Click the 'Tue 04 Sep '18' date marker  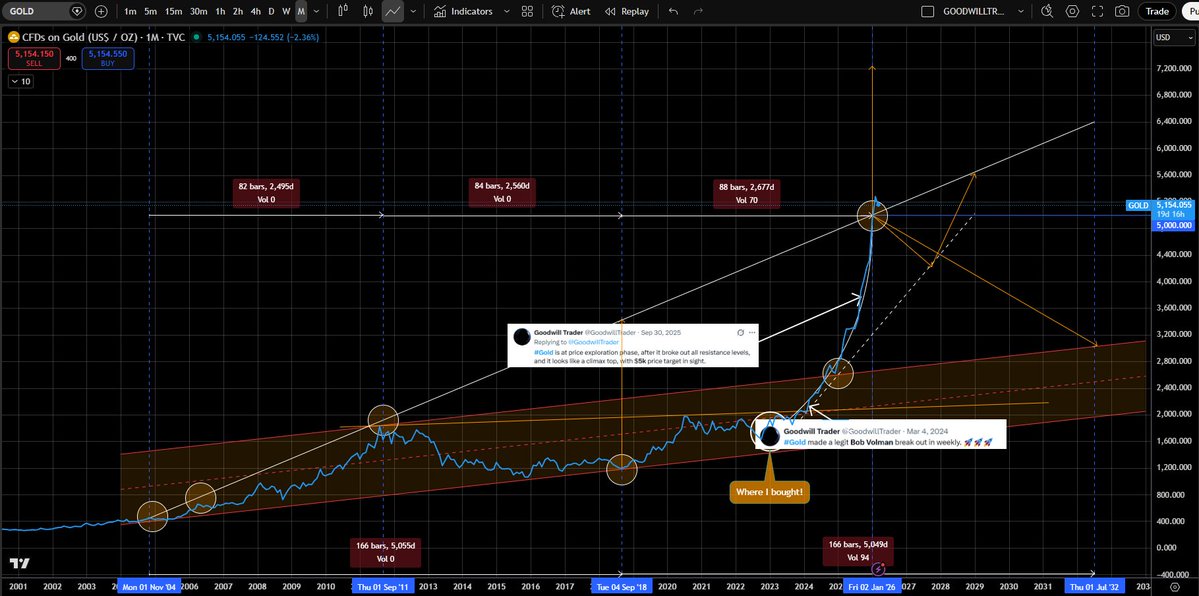point(622,587)
